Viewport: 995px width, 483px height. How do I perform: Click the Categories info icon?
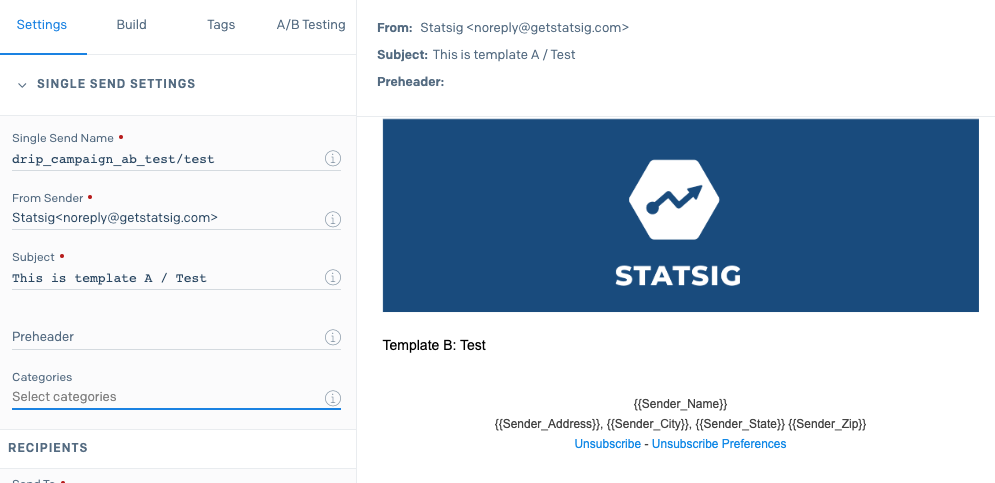click(x=333, y=398)
